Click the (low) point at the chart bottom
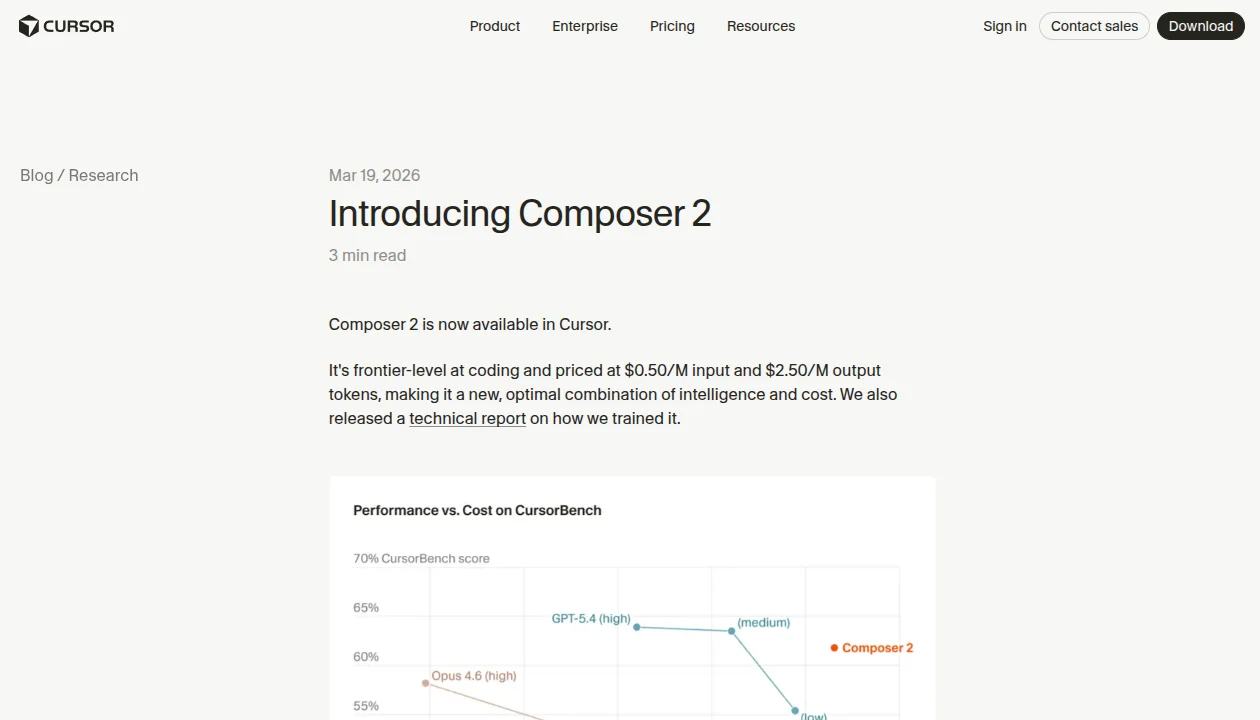The height and width of the screenshot is (720, 1260). pos(795,710)
